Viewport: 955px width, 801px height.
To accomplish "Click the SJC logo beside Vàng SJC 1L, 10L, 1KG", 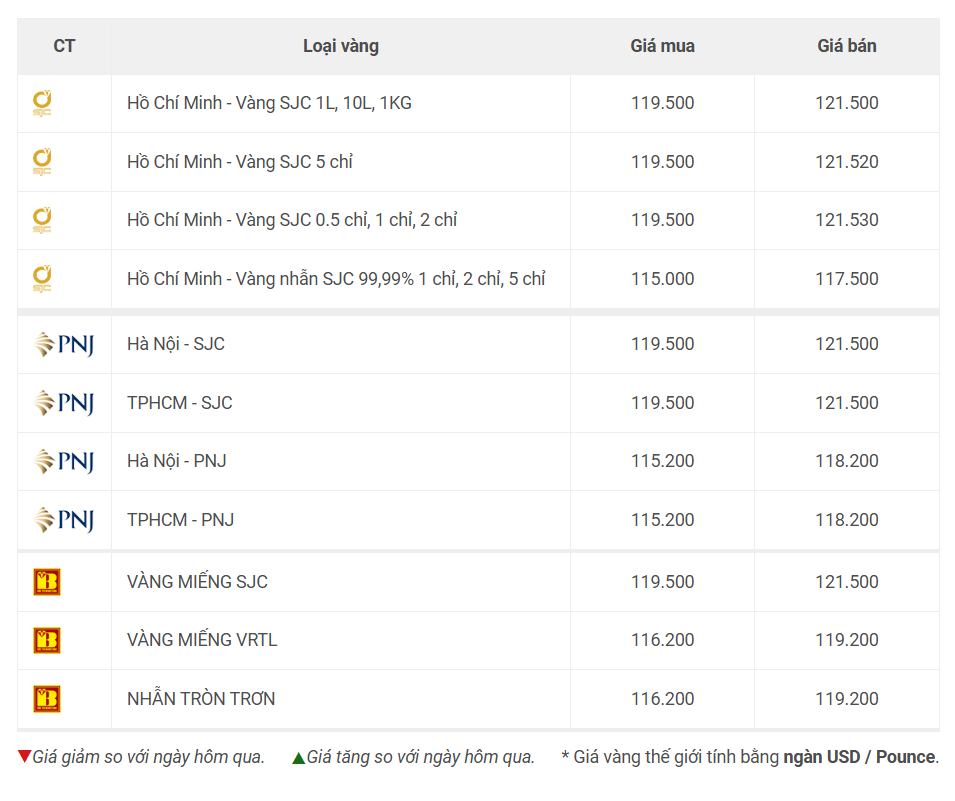I will [x=42, y=104].
